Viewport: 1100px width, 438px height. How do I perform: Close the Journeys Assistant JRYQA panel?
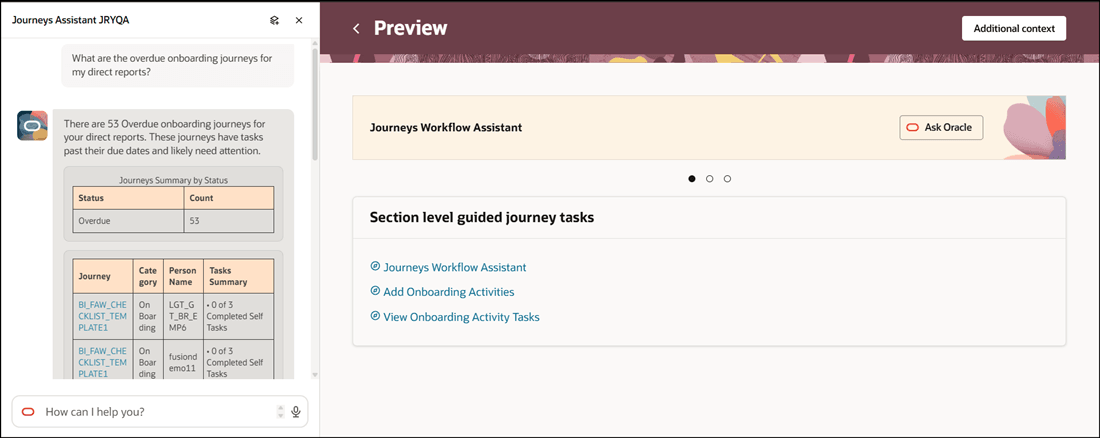coord(299,20)
